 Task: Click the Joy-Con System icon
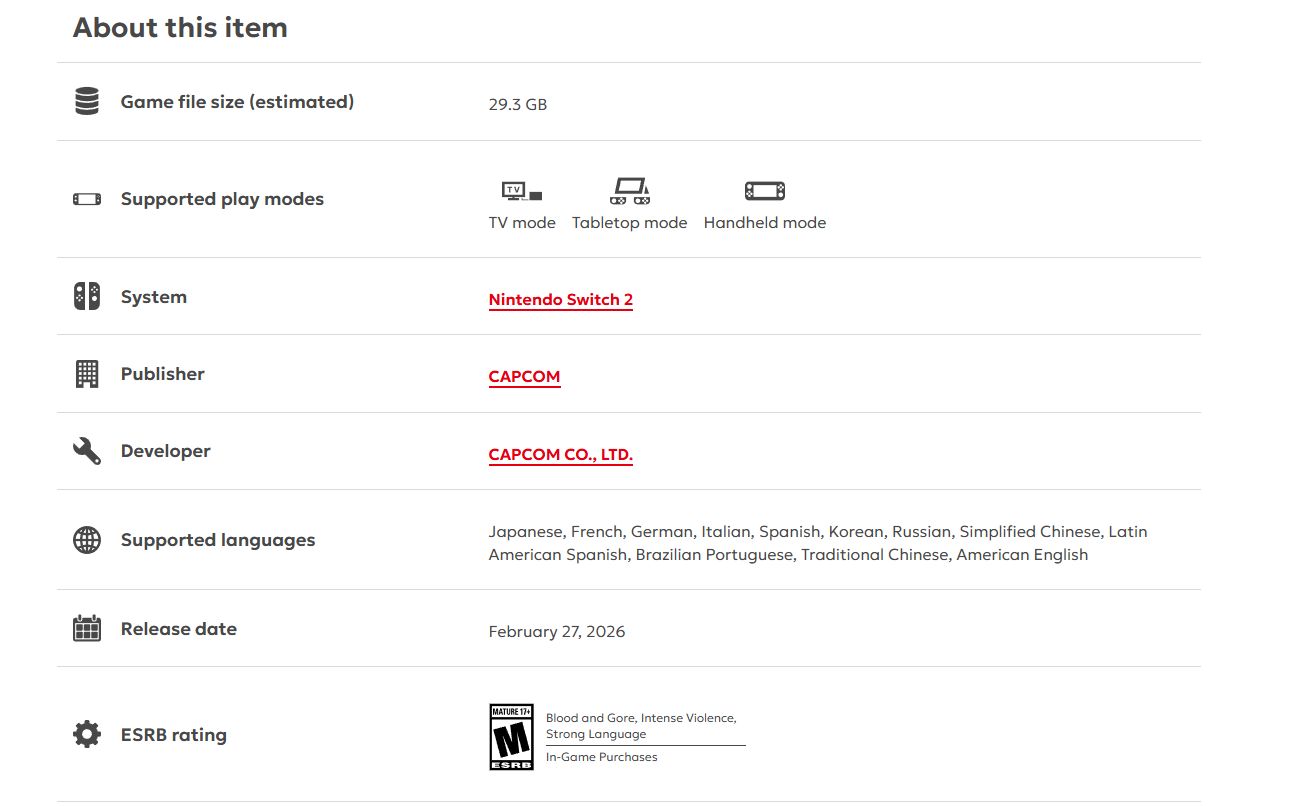pyautogui.click(x=87, y=296)
